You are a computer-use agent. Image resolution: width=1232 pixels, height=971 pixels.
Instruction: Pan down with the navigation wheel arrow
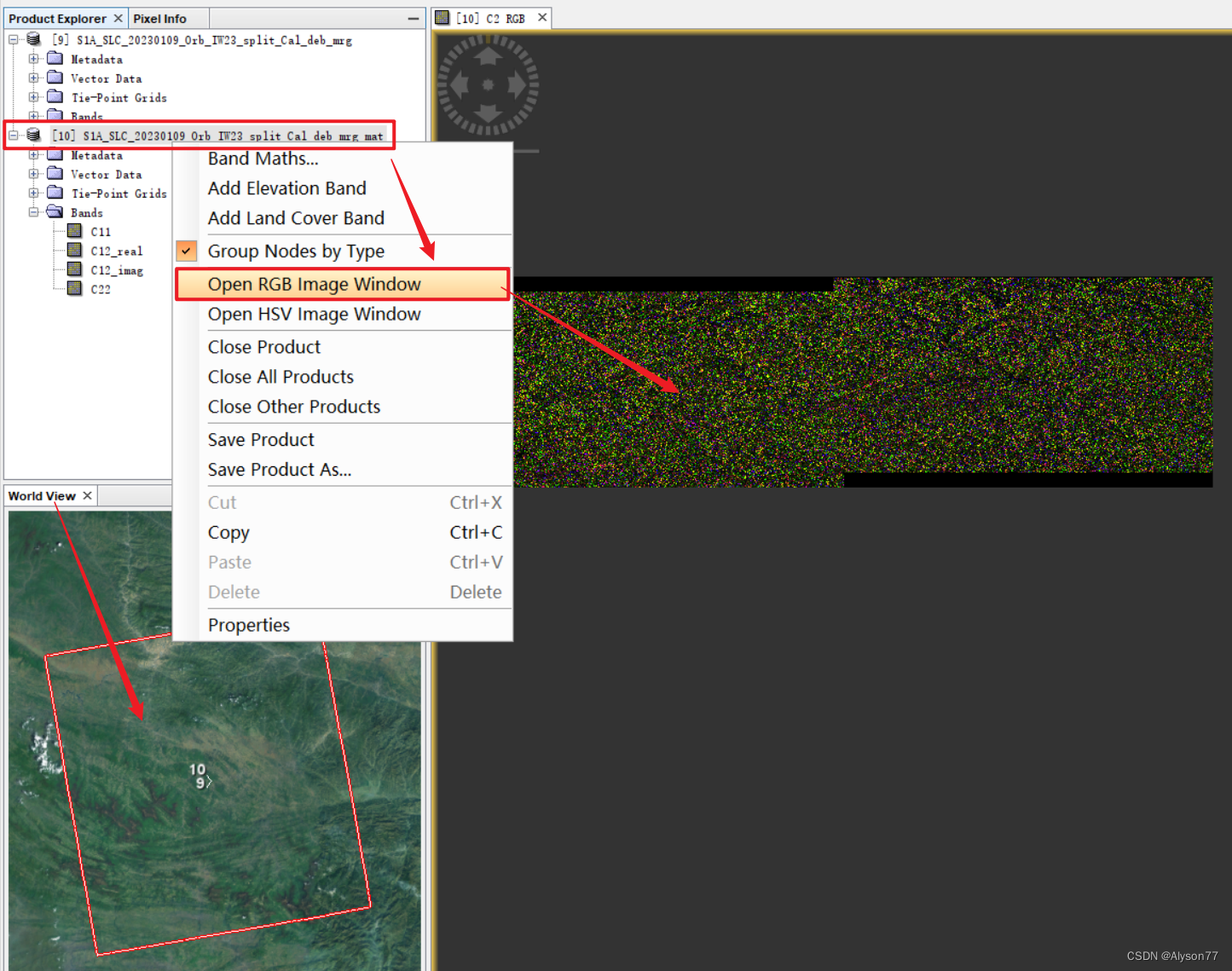click(x=488, y=113)
